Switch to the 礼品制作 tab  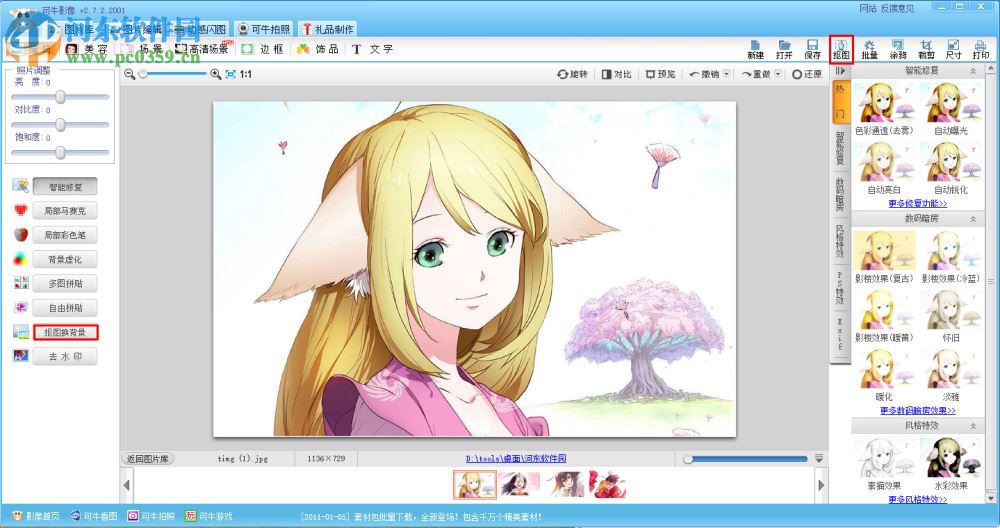327,29
